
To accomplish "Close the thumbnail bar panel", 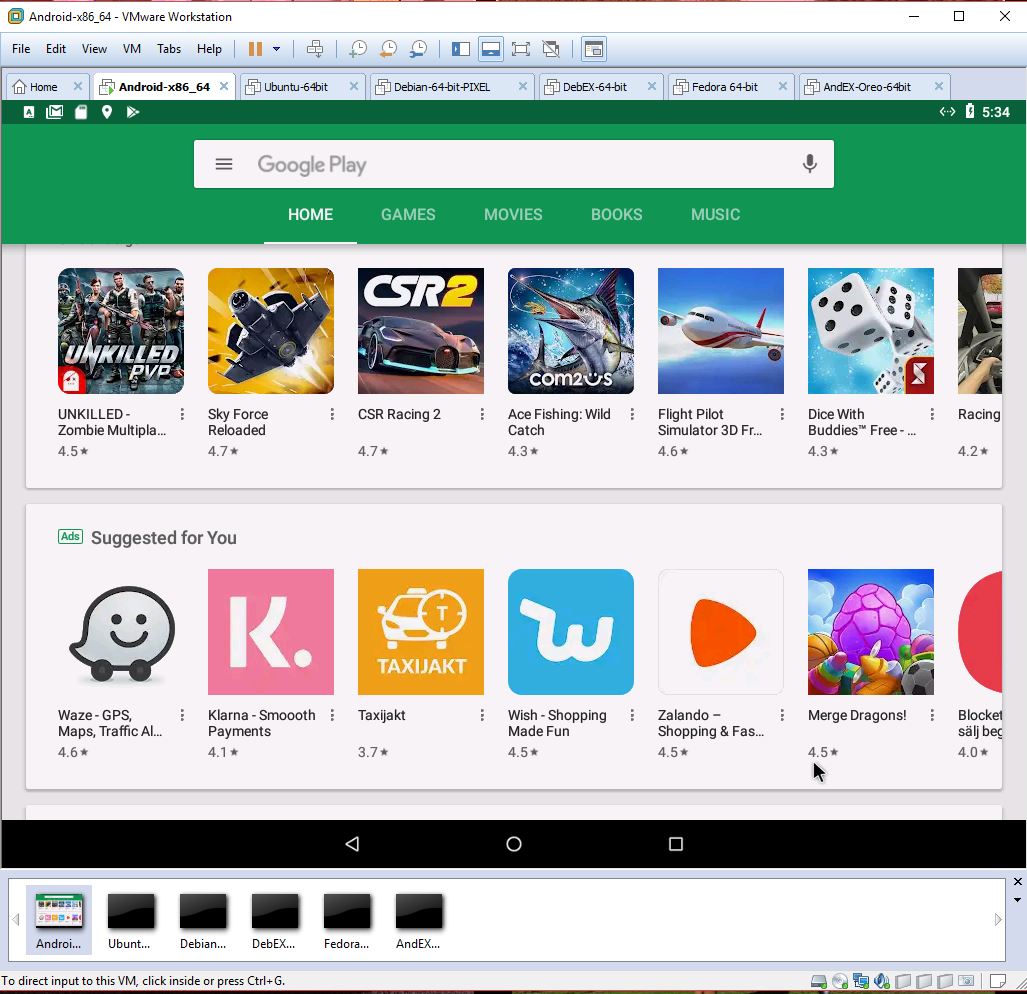I will (x=1018, y=881).
